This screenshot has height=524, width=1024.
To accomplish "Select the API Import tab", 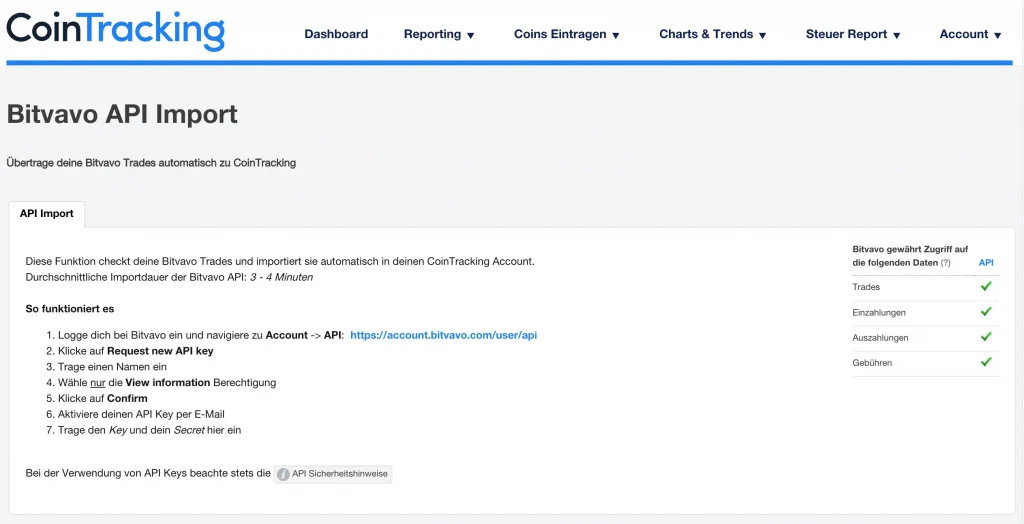I will 47,214.
